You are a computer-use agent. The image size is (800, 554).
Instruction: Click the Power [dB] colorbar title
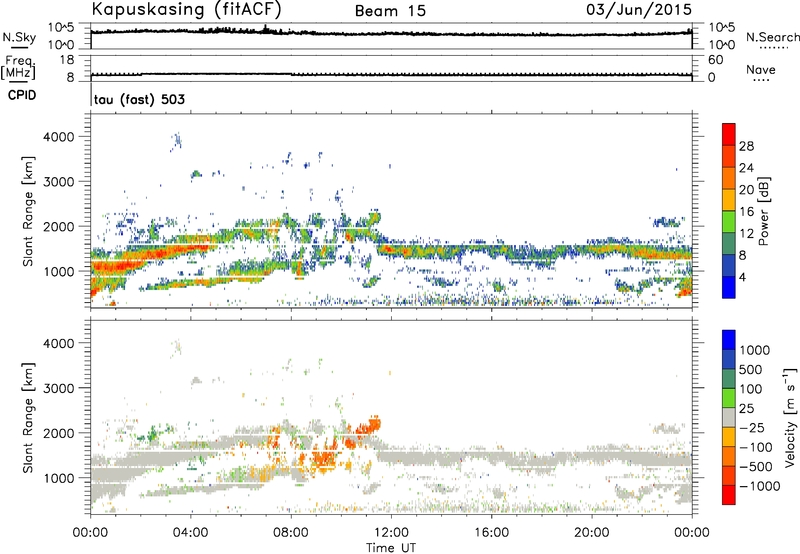tap(764, 211)
